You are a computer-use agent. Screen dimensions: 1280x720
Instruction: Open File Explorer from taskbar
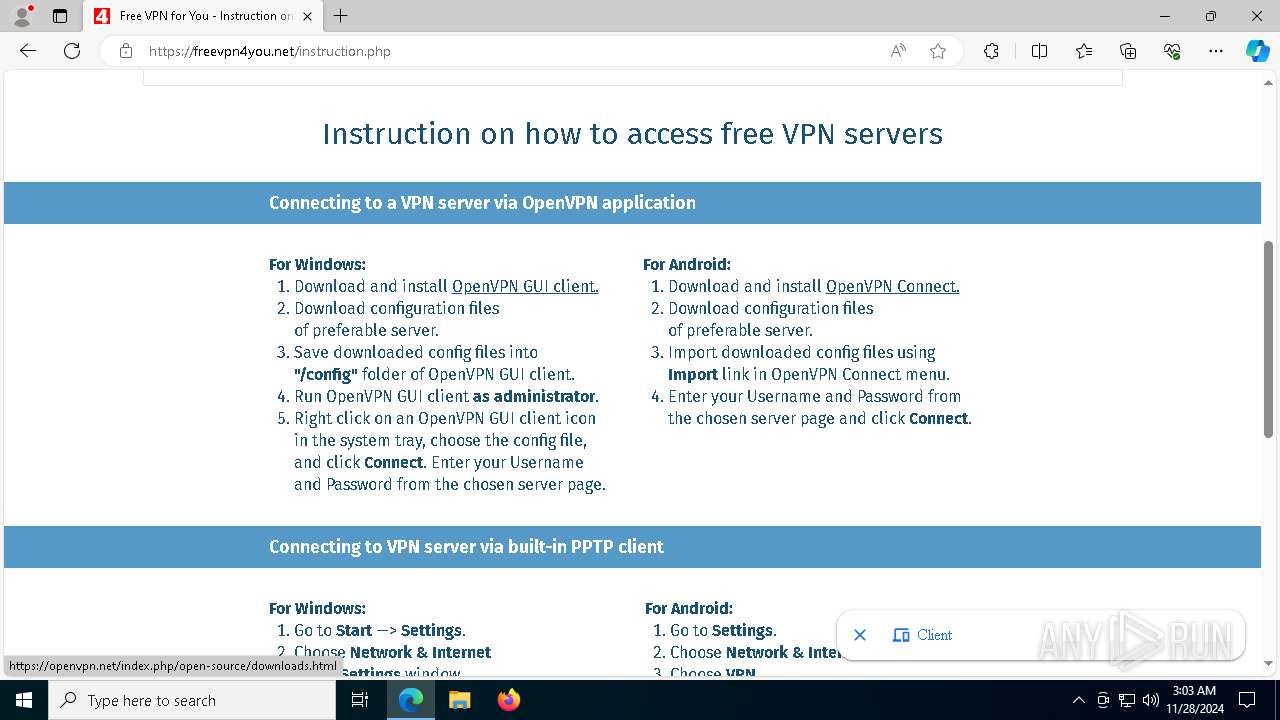tap(459, 700)
